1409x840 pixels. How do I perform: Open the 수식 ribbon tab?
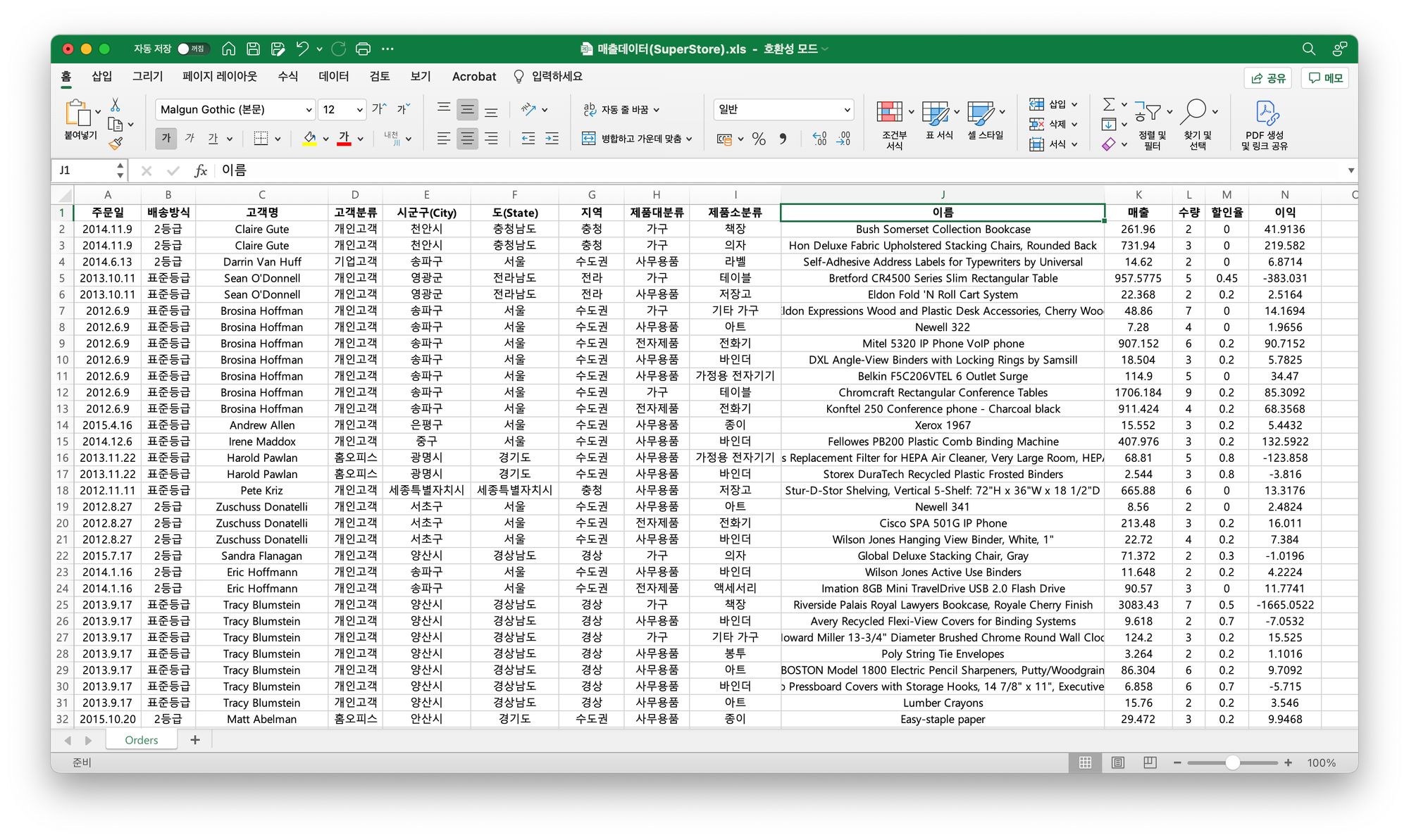pos(287,76)
